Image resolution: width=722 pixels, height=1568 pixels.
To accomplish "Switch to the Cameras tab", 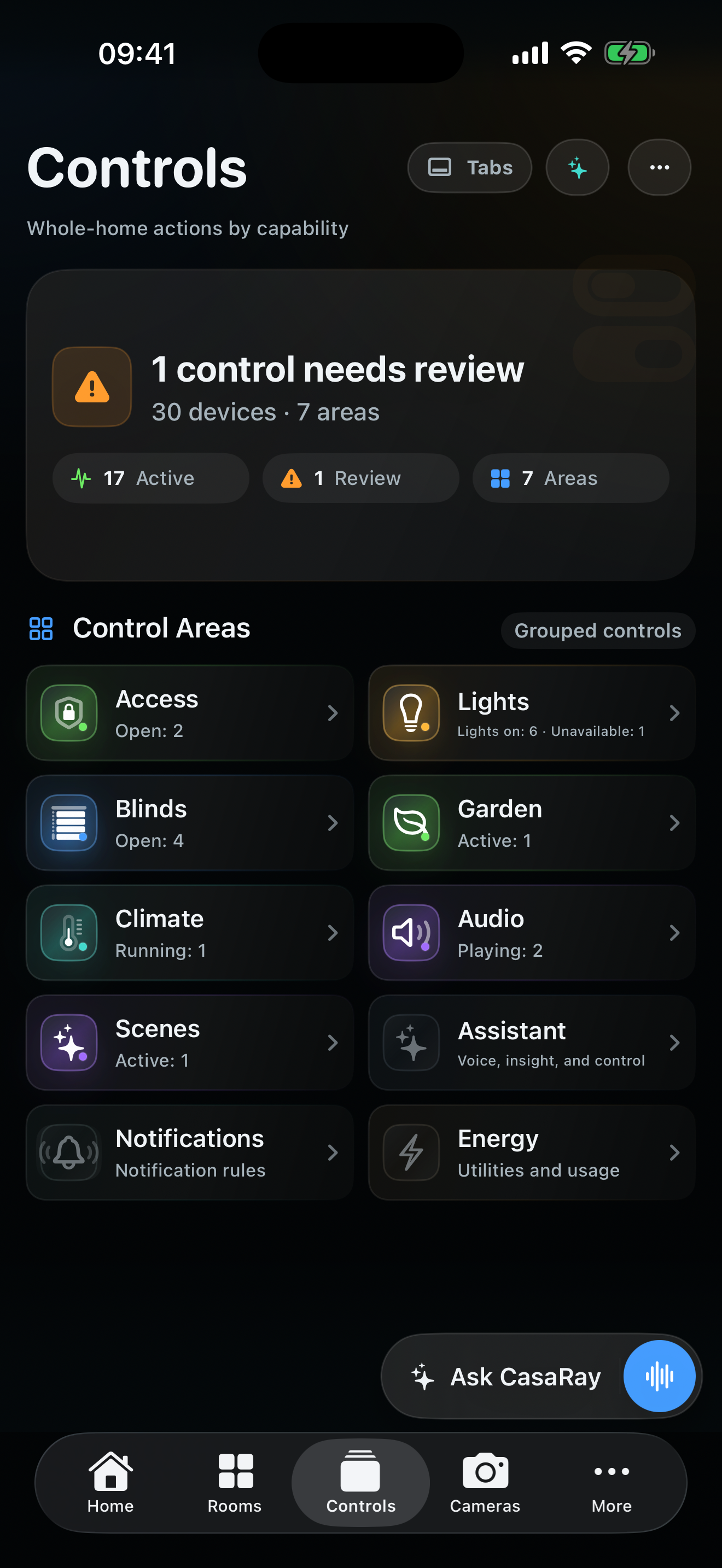I will 485,1483.
